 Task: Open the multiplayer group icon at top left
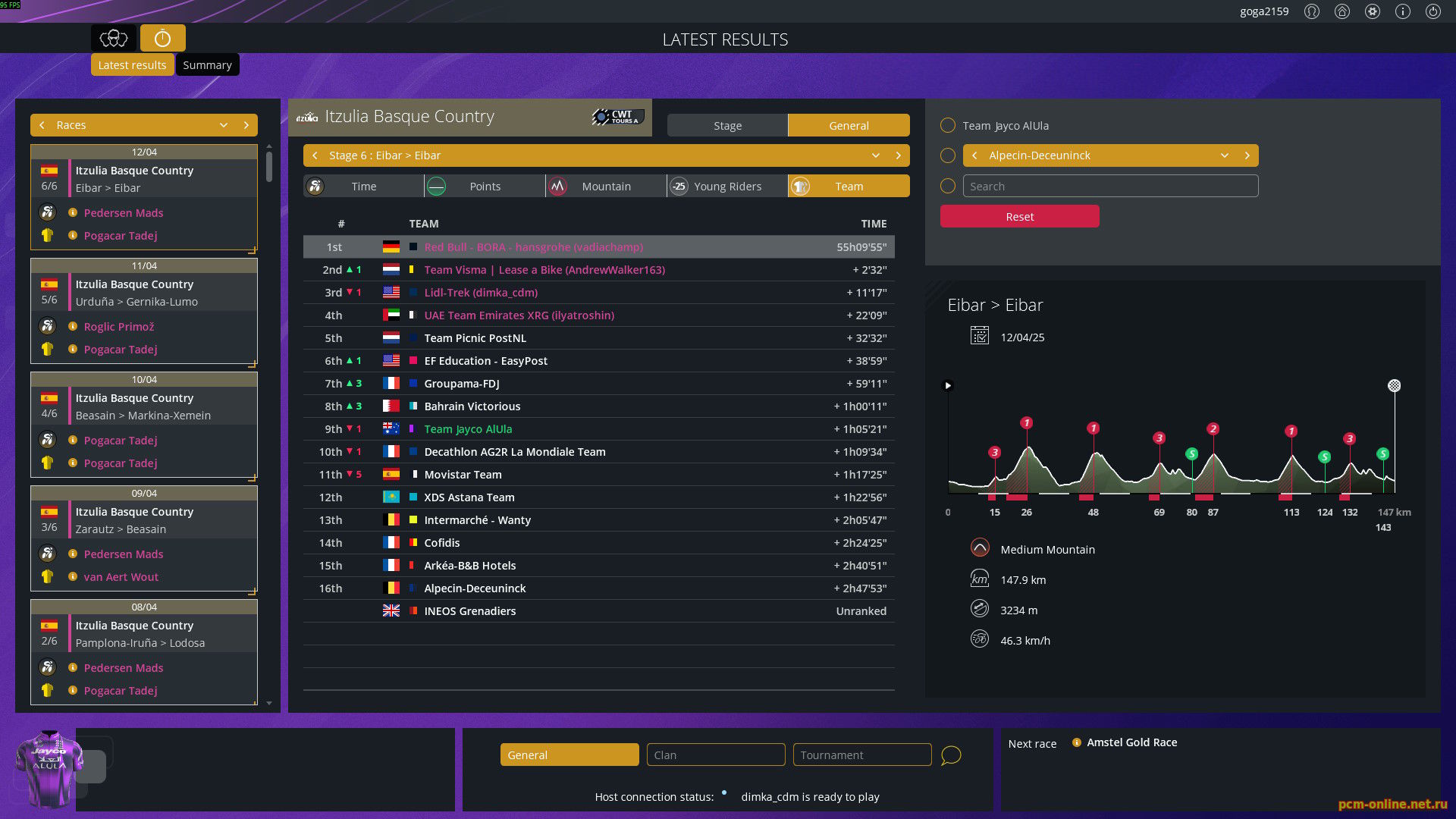114,38
